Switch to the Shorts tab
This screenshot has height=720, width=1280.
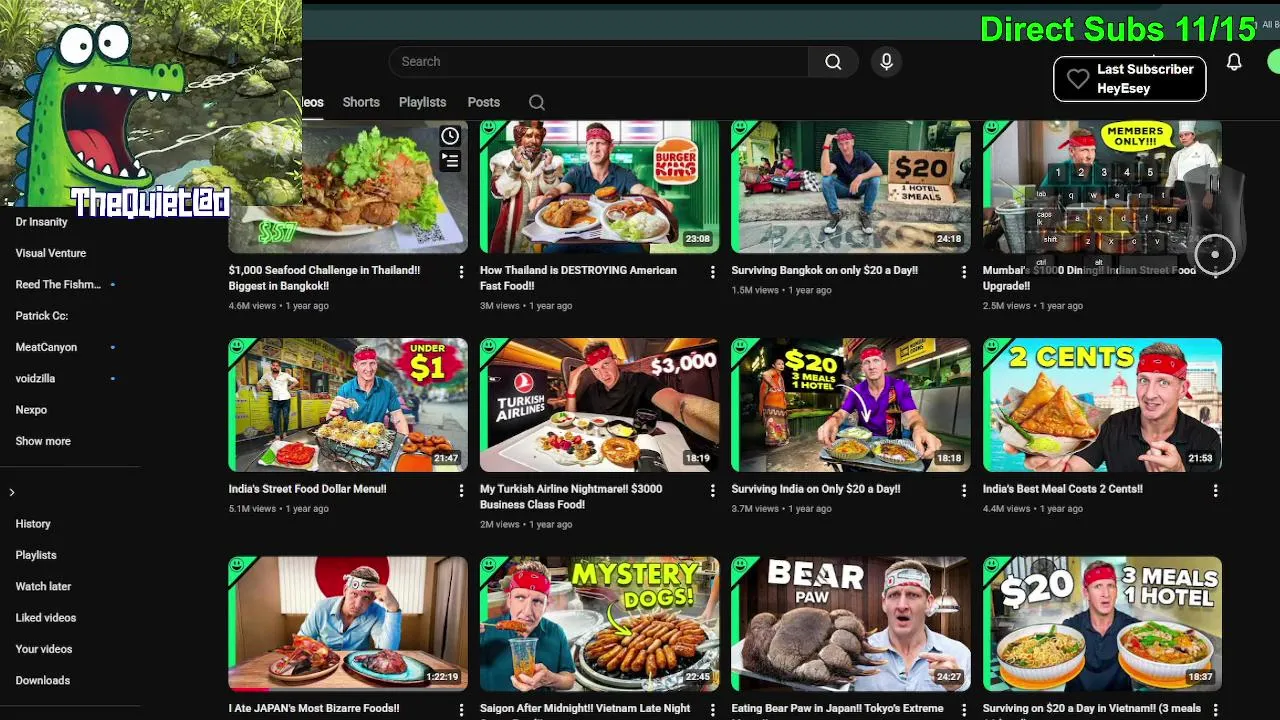(x=361, y=102)
